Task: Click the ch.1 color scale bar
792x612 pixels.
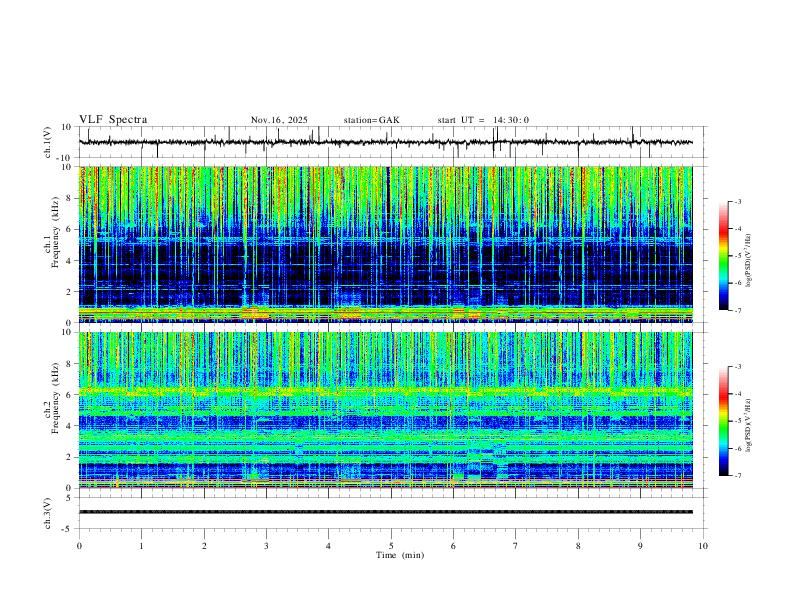Action: 724,256
